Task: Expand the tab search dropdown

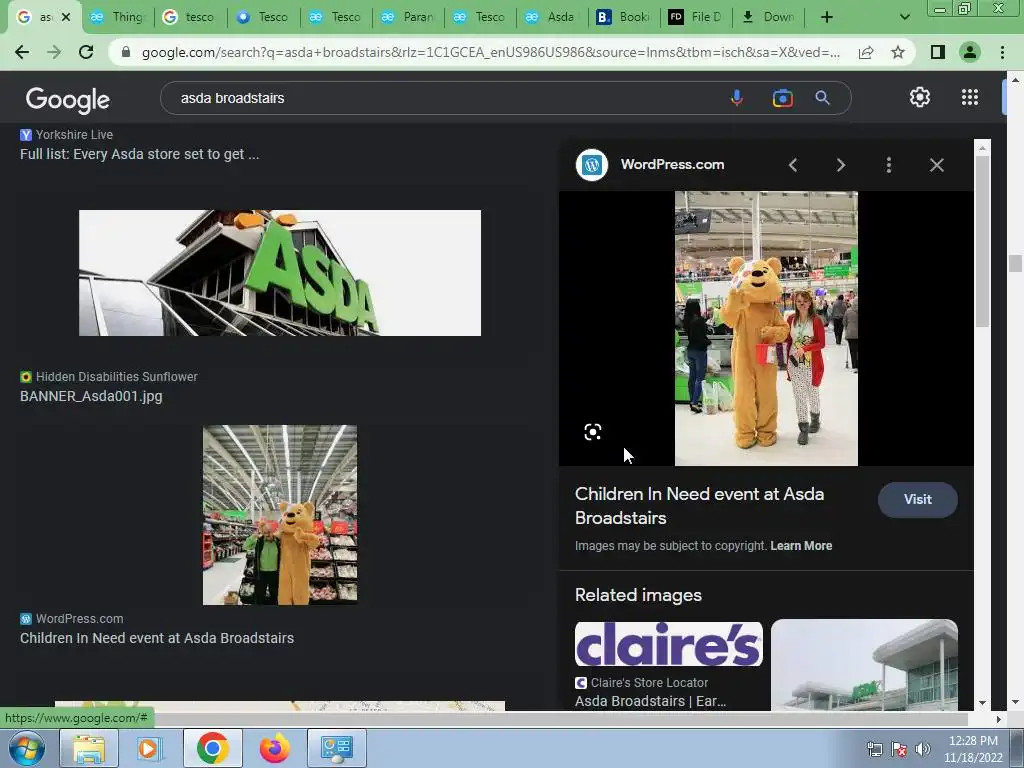Action: click(x=904, y=17)
